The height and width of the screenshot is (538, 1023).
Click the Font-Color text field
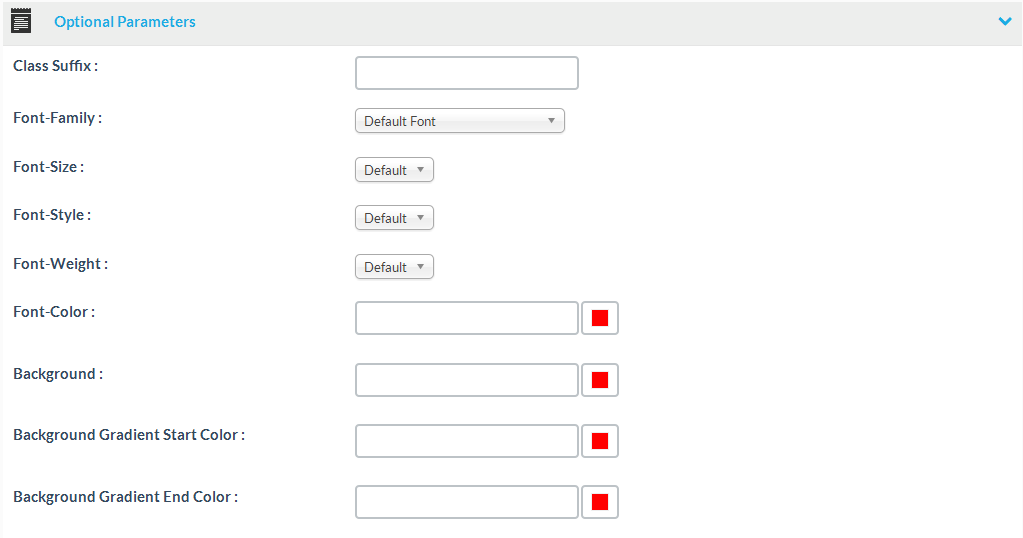(466, 318)
